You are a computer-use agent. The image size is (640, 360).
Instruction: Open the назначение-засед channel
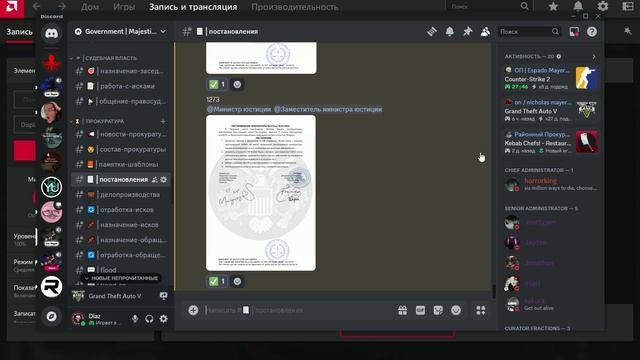(121, 71)
